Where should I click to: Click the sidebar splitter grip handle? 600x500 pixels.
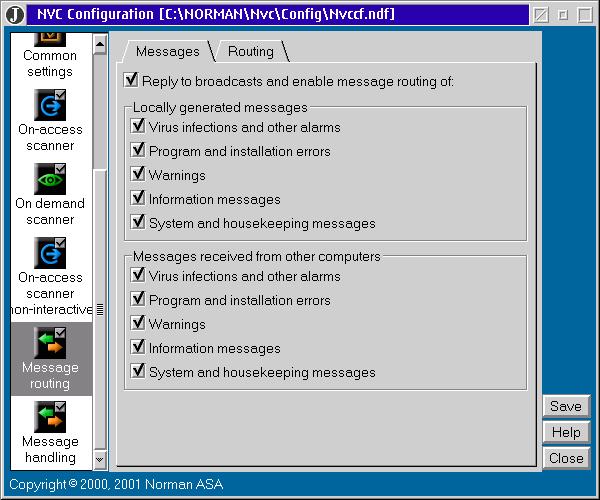pyautogui.click(x=100, y=309)
